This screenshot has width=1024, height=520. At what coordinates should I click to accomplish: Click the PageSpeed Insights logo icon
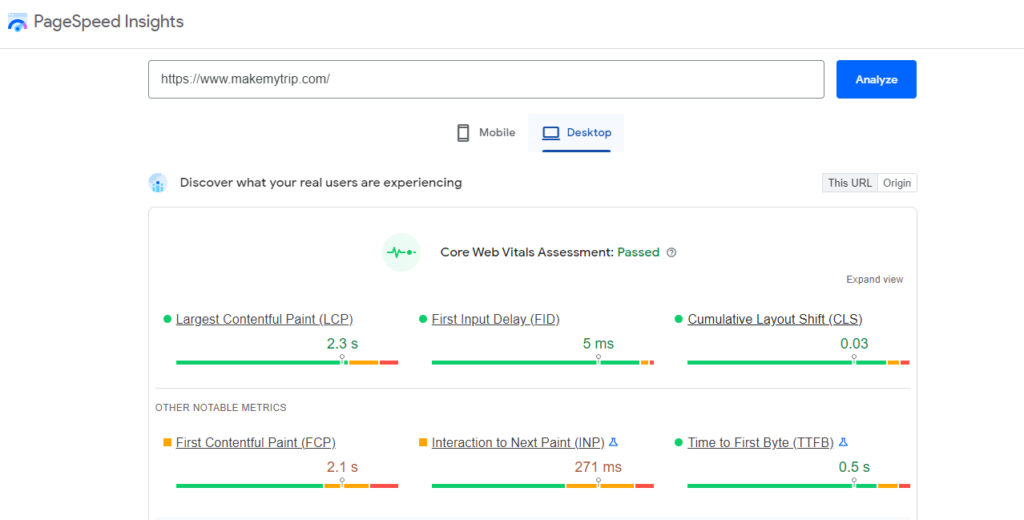17,22
